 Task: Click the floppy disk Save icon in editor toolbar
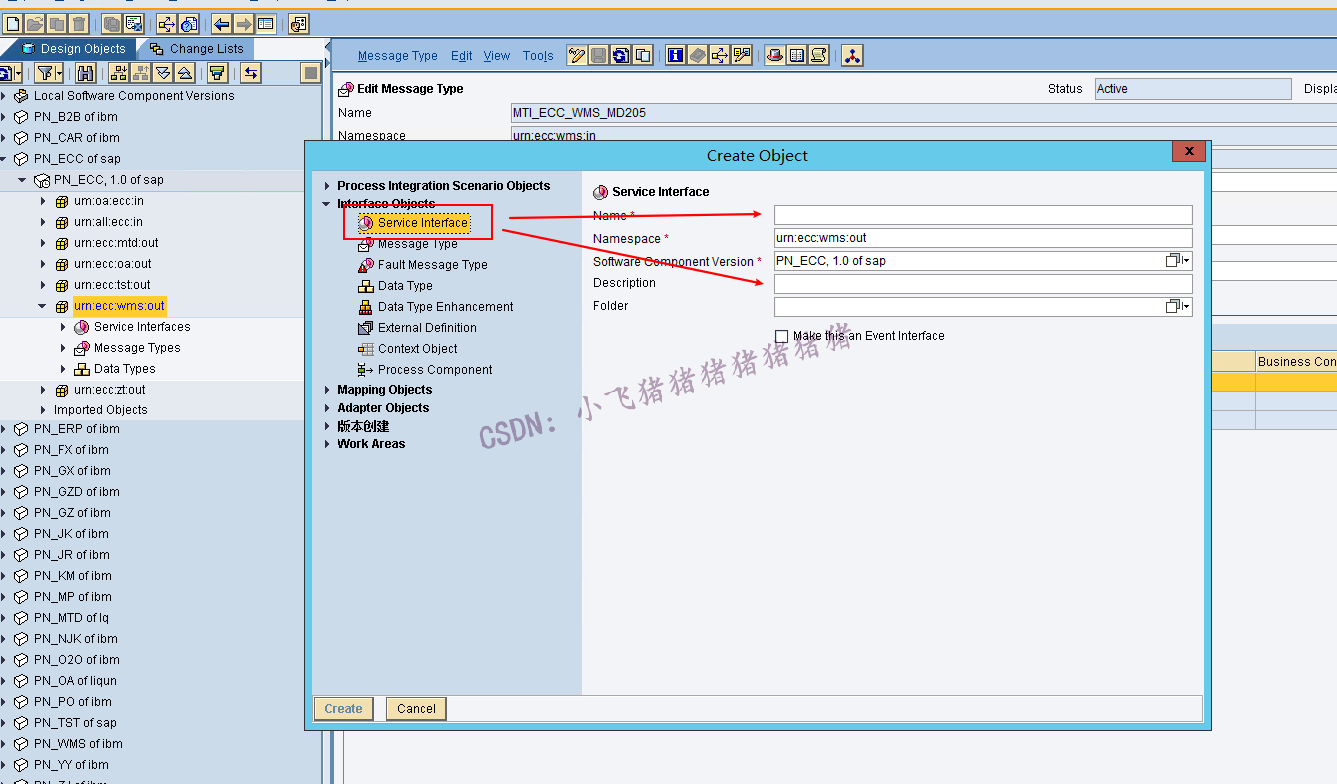pos(599,55)
